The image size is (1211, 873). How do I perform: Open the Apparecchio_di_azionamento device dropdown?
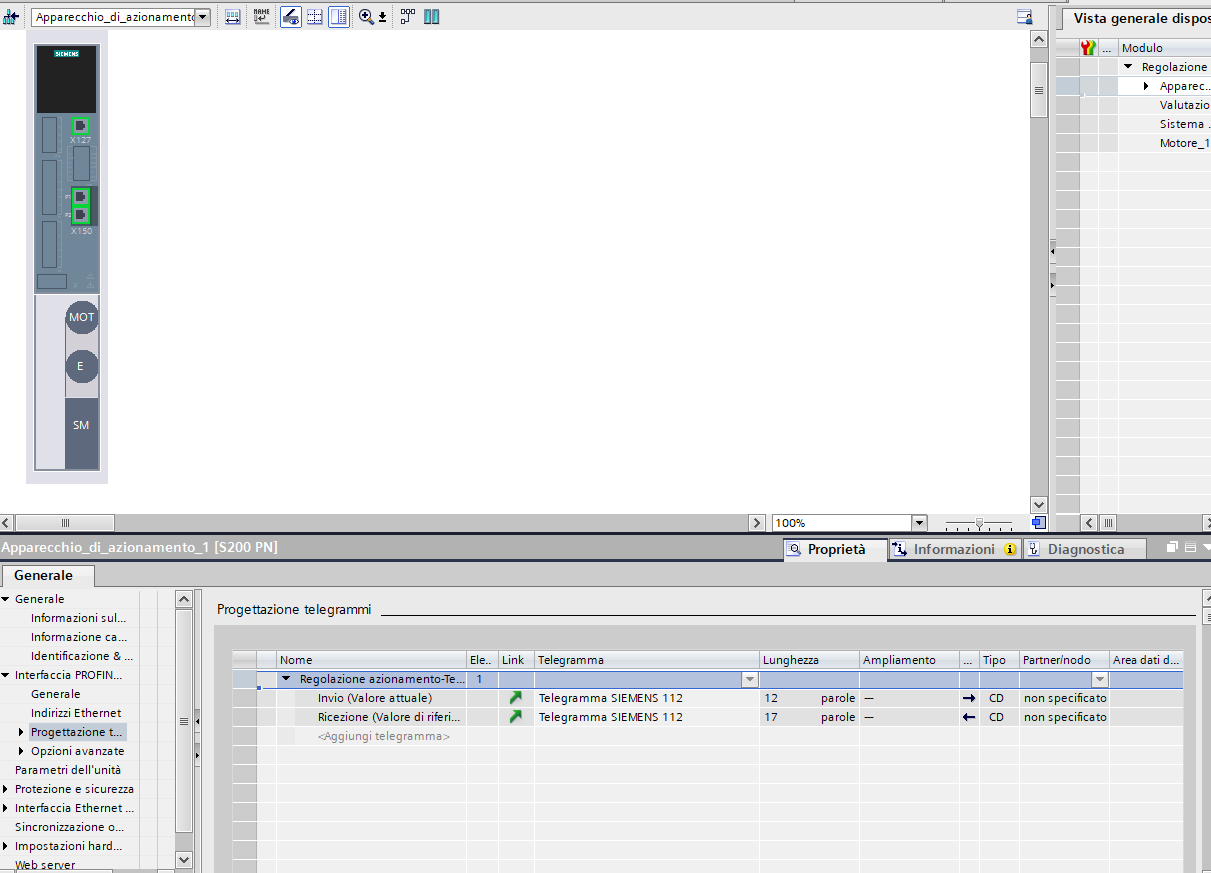tap(203, 17)
